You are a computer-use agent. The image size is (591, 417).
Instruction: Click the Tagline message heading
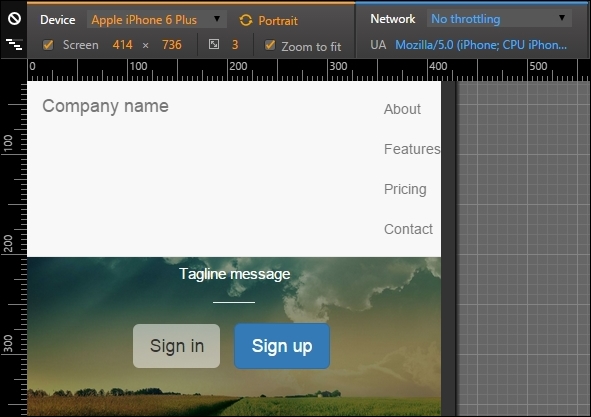pyautogui.click(x=234, y=274)
